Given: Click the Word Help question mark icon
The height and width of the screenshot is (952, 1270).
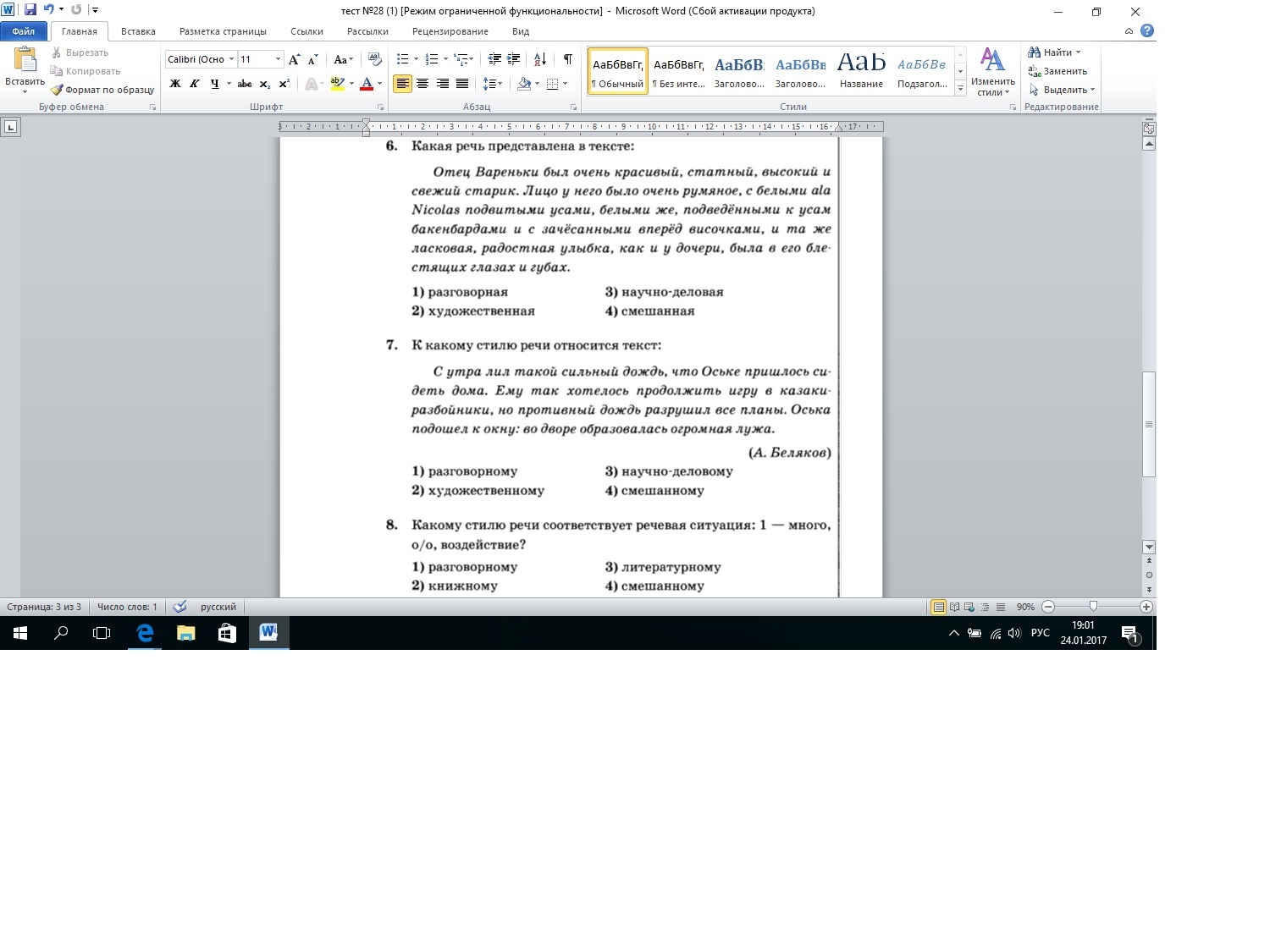Looking at the screenshot, I should point(1147,31).
